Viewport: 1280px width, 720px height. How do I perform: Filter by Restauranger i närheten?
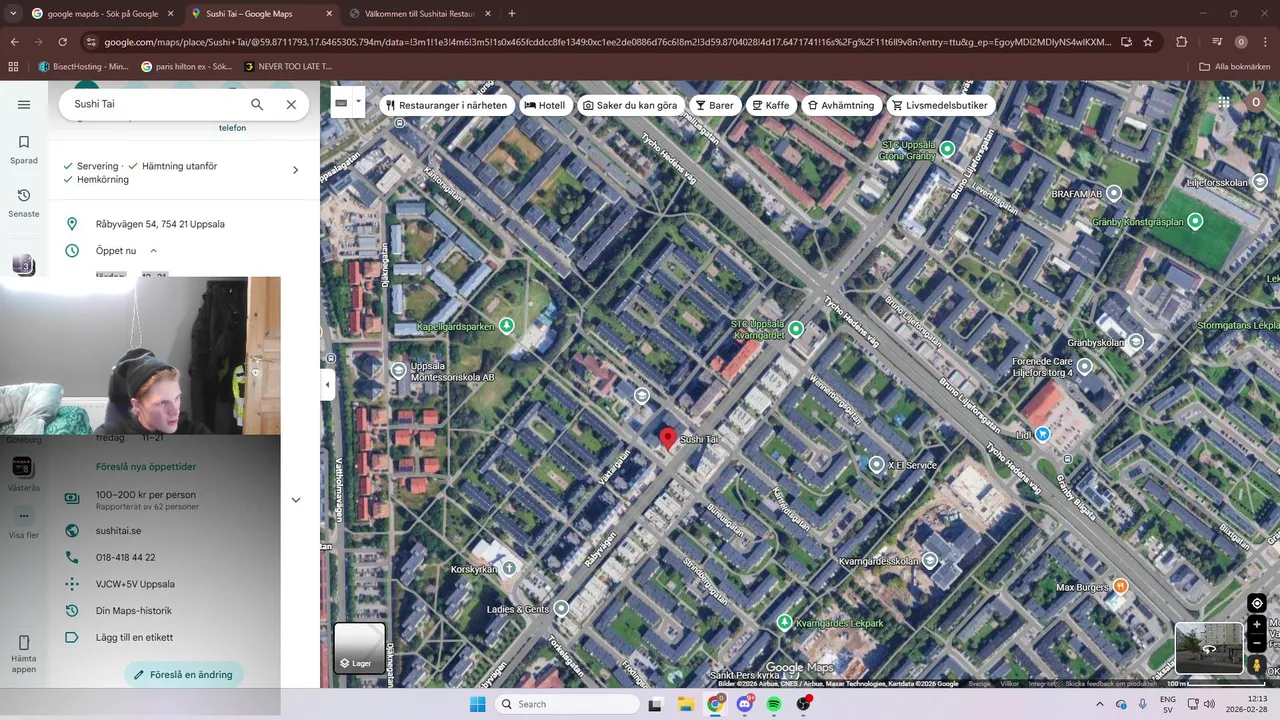pos(446,105)
